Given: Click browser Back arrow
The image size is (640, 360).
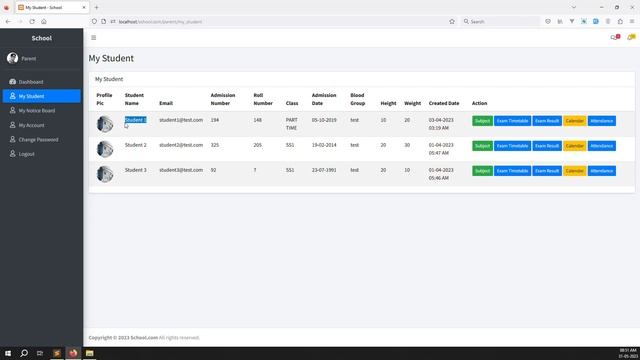Looking at the screenshot, I should coord(8,21).
